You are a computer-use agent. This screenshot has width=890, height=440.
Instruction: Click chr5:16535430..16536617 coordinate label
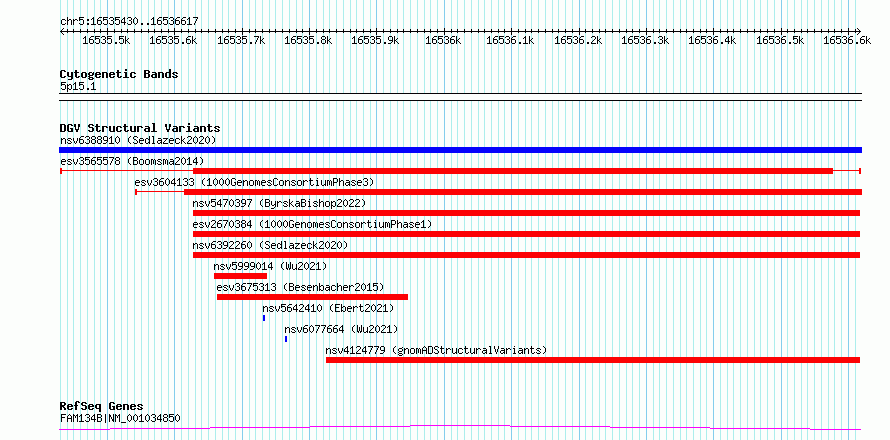click(129, 21)
